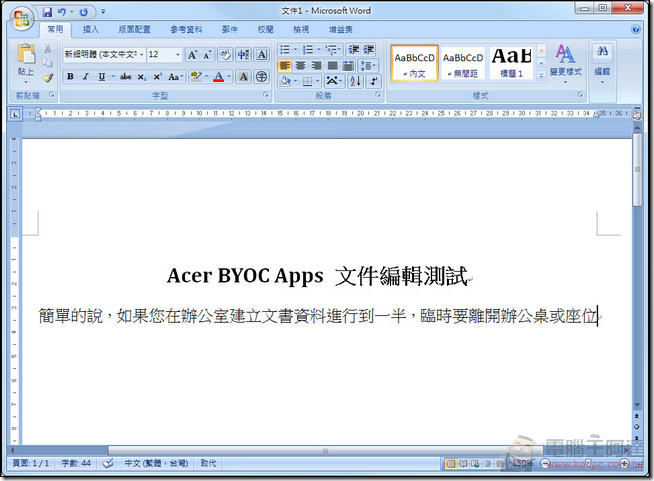Open Word Help question mark

(x=636, y=29)
